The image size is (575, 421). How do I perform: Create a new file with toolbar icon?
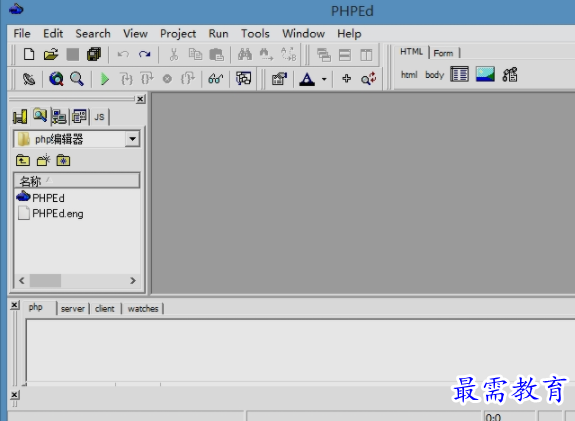tap(29, 55)
